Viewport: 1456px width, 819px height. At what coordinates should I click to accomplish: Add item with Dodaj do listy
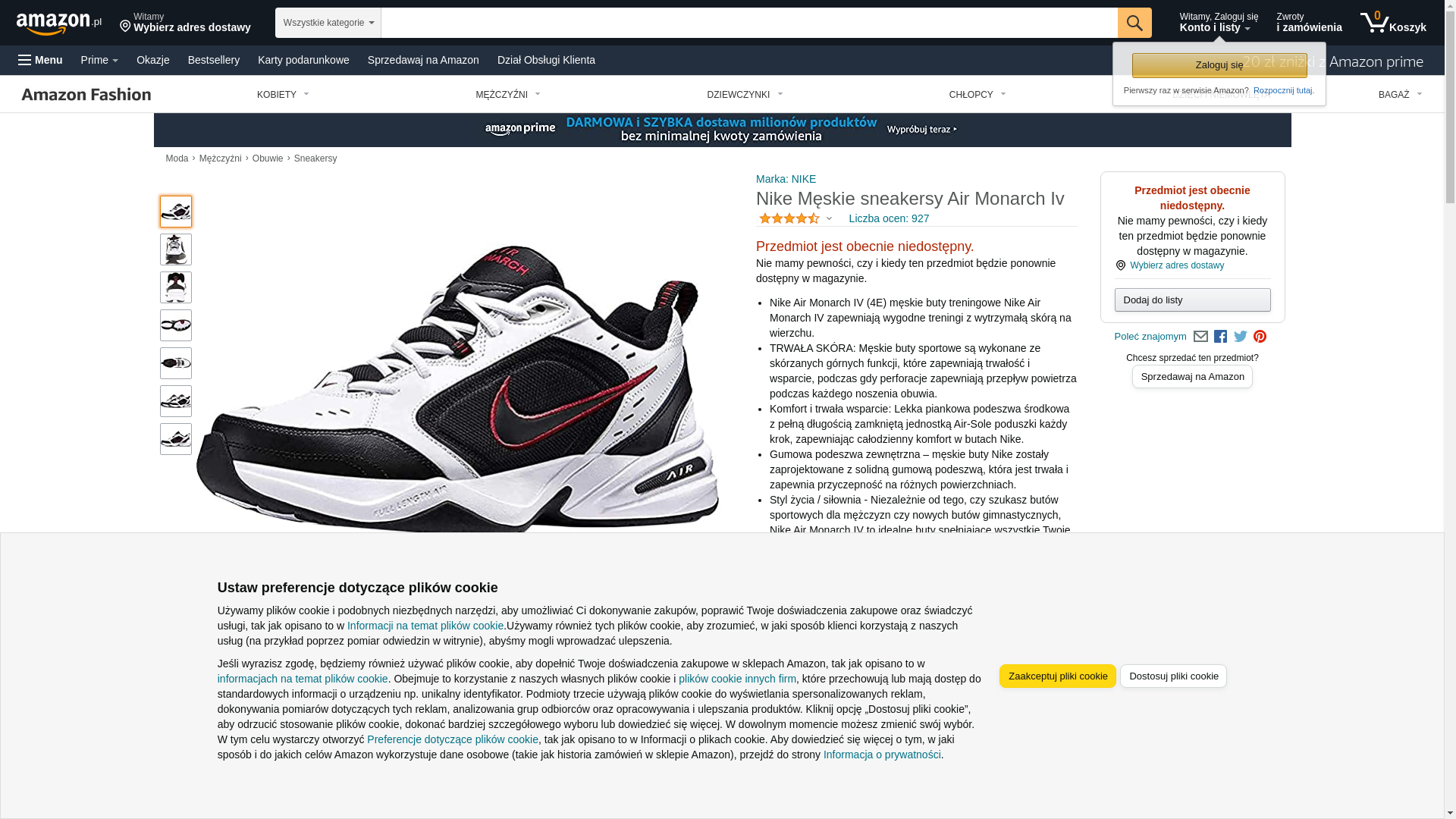click(x=1193, y=300)
